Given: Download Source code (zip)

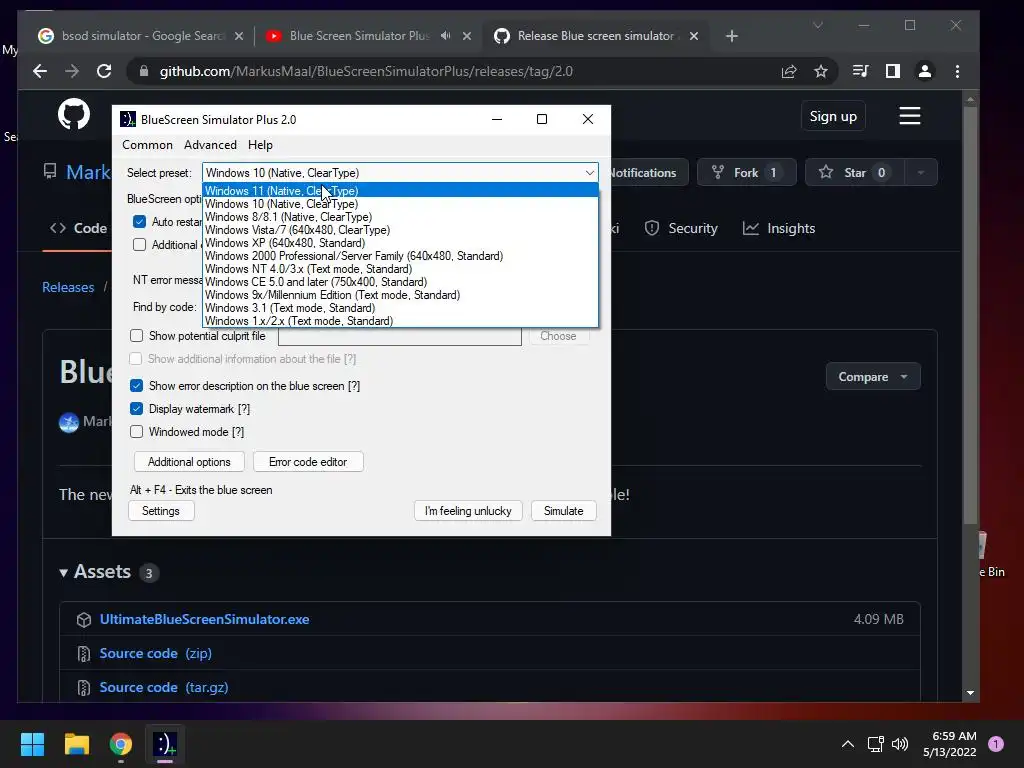Looking at the screenshot, I should [155, 653].
